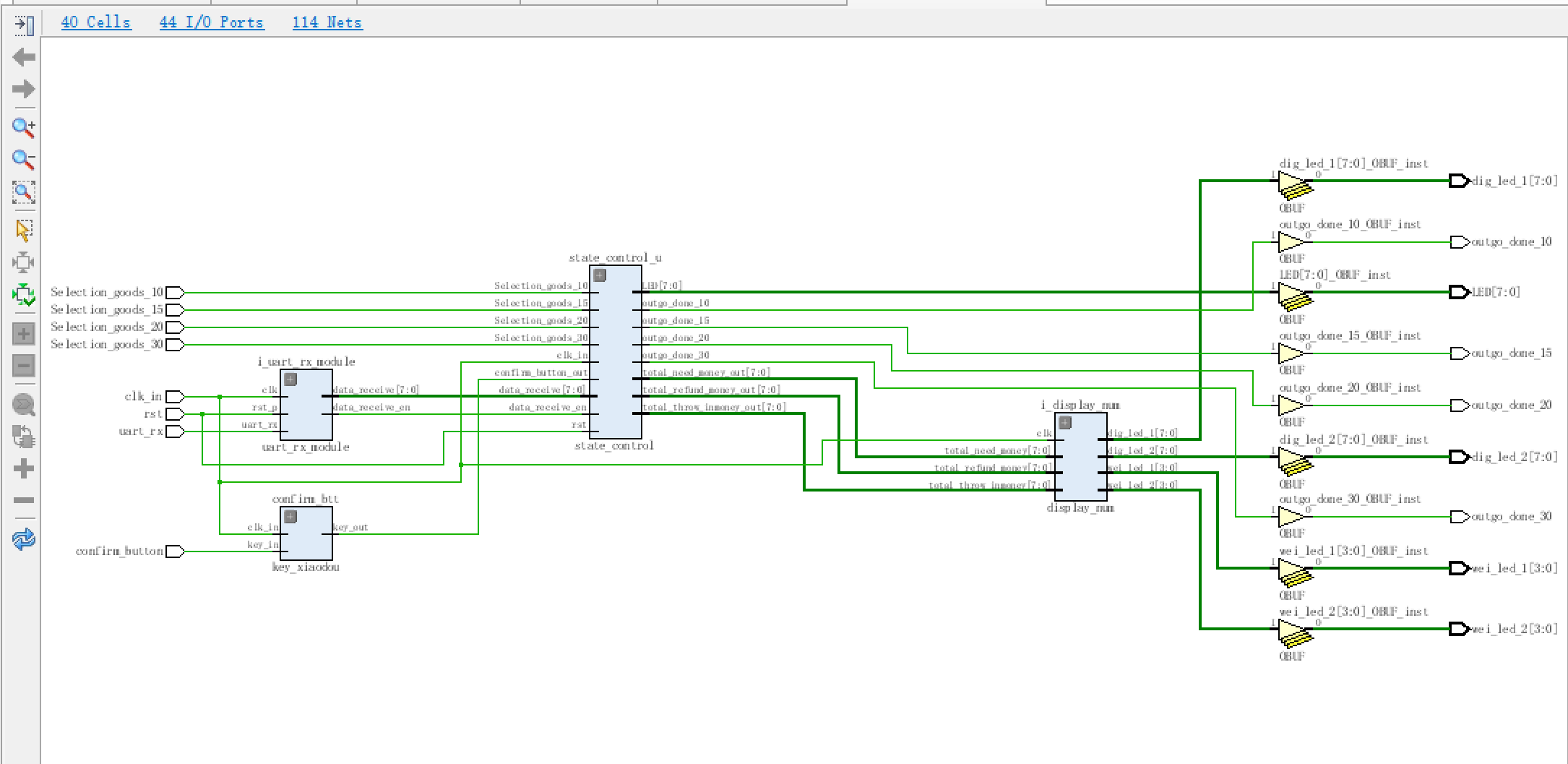
Task: Select the clk_in input port
Action: click(175, 397)
